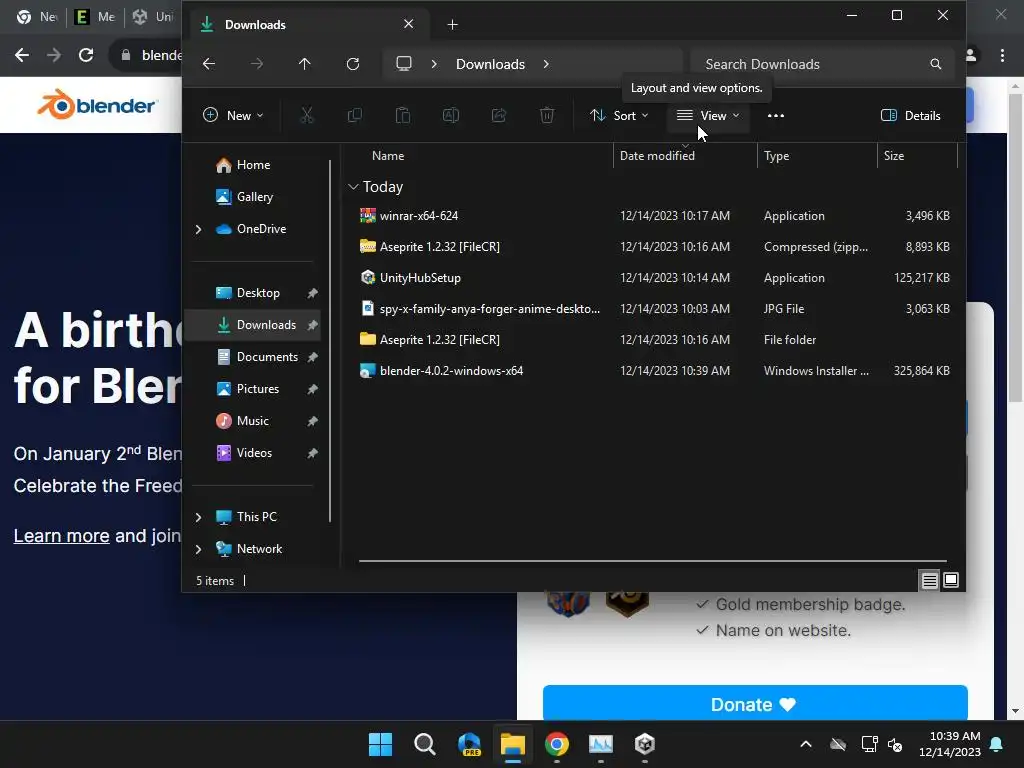Open Videos in the navigation pane
Screen dimensions: 1024x768
tap(253, 453)
